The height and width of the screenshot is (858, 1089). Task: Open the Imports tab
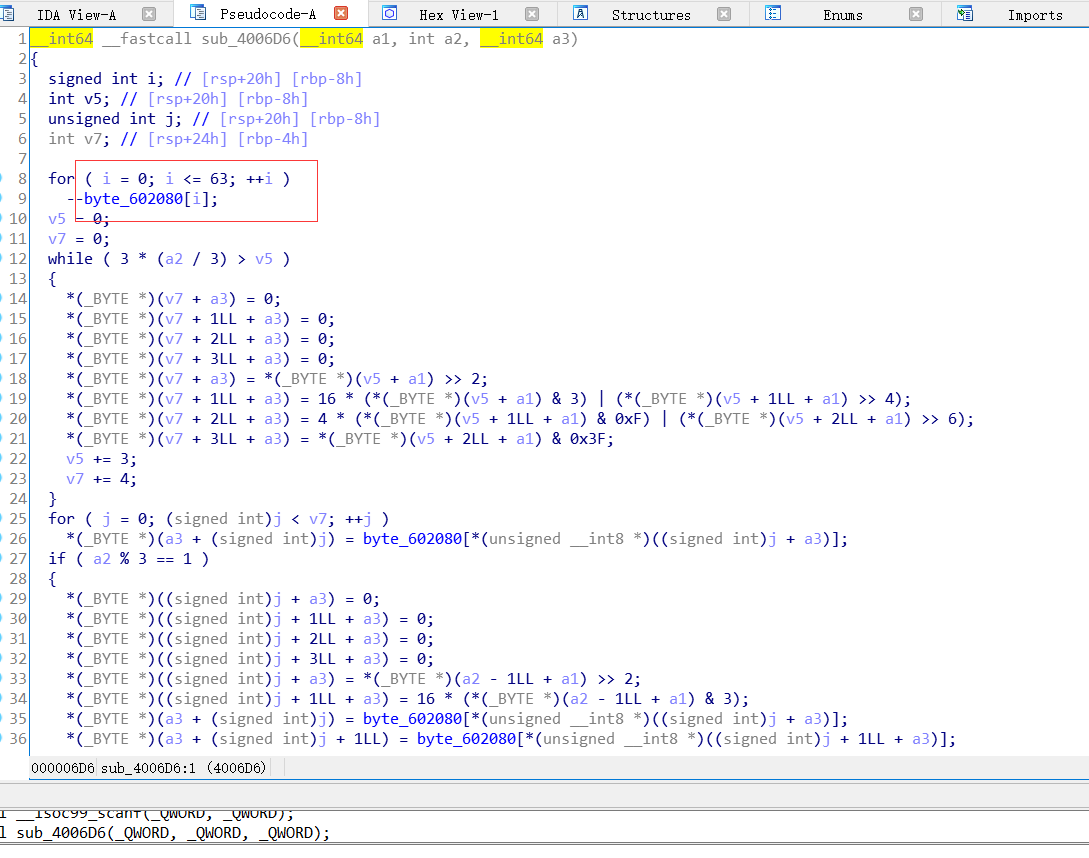[x=1034, y=15]
